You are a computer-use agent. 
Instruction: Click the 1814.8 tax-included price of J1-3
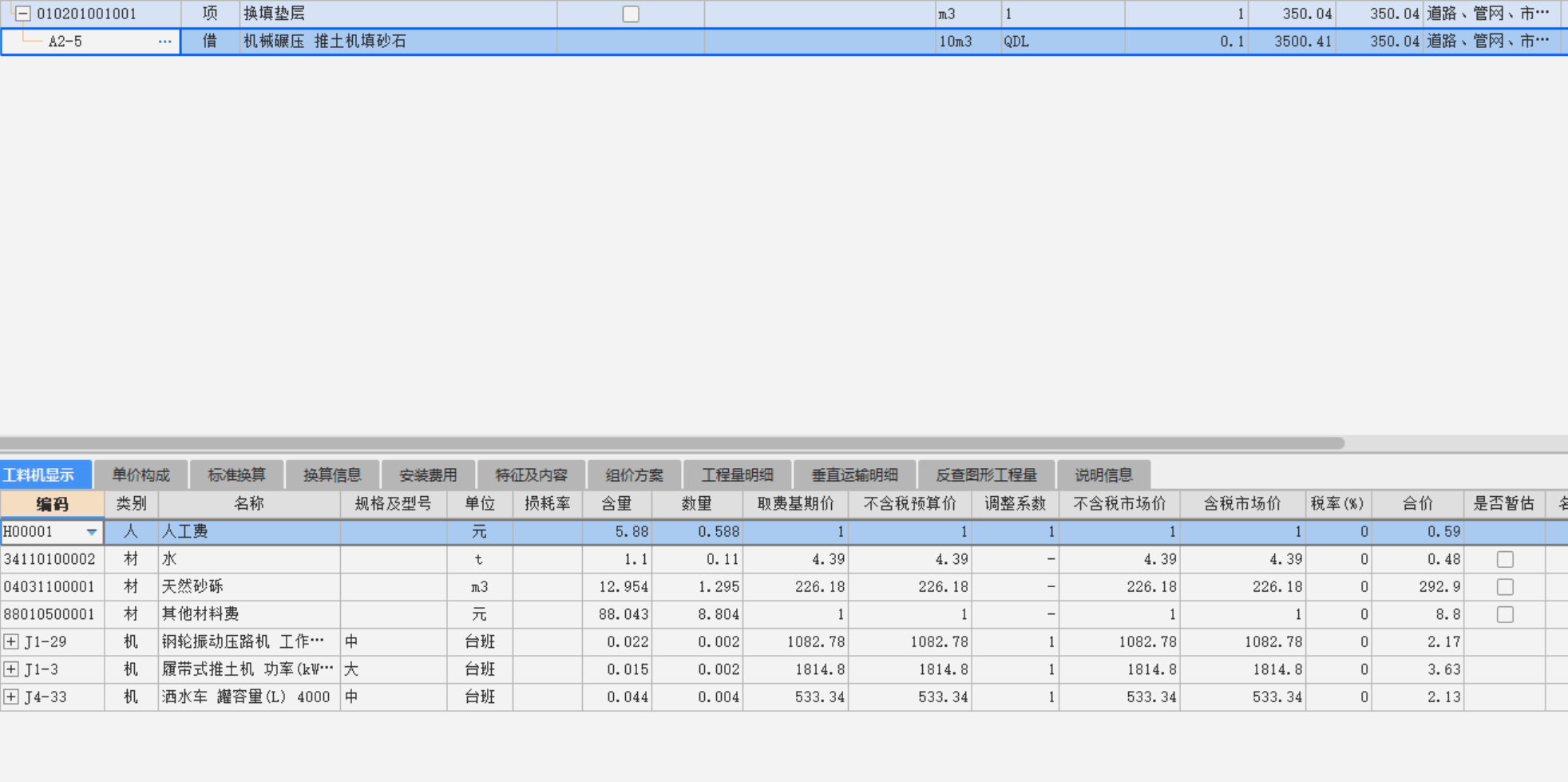coord(1242,669)
